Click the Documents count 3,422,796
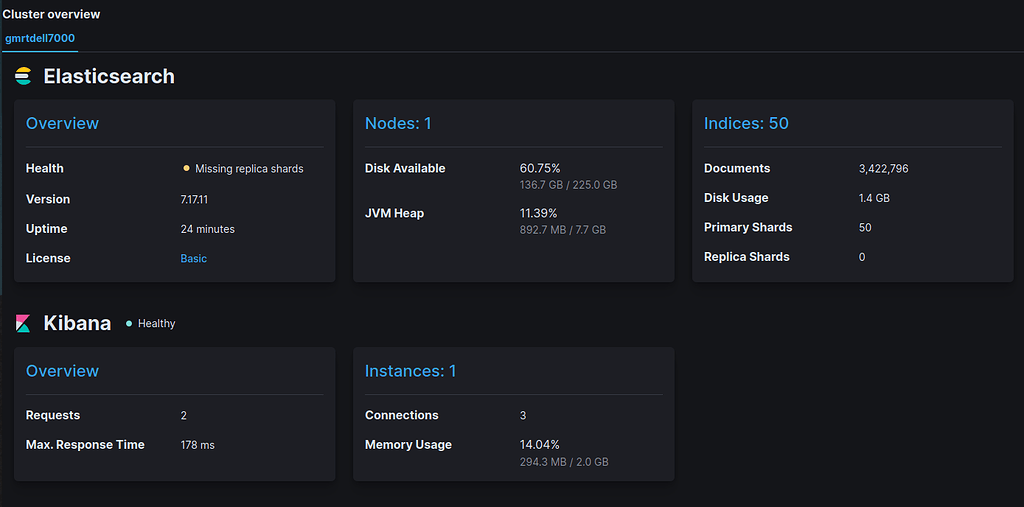The image size is (1024, 507). [883, 169]
